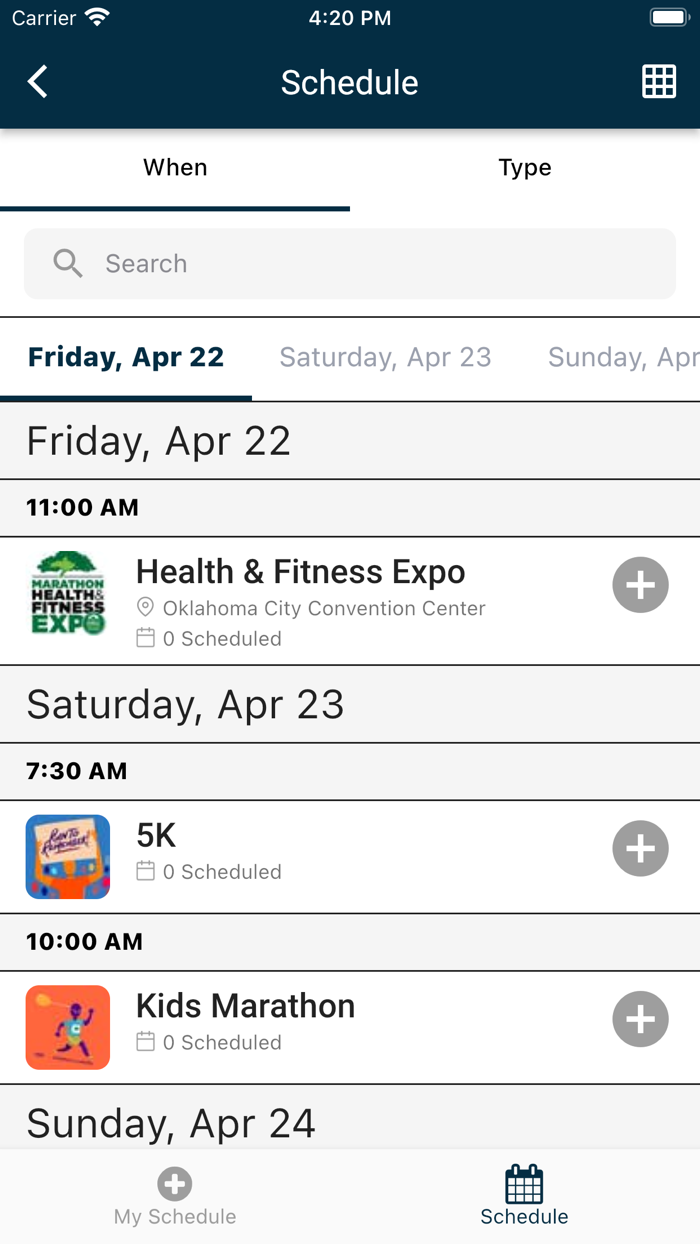Open the 5K event title
The height and width of the screenshot is (1244, 700).
coord(156,836)
